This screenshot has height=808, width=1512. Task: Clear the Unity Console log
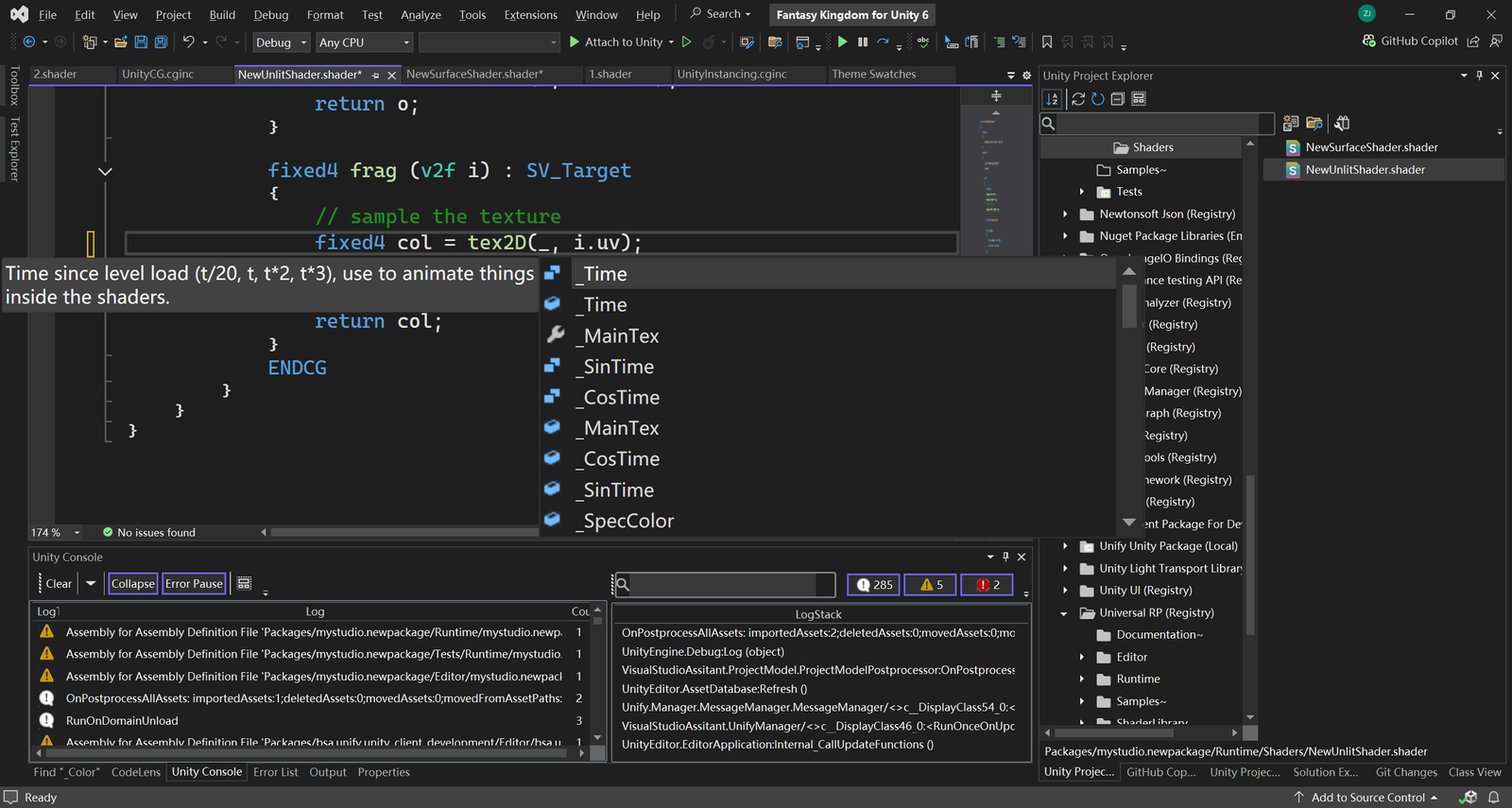pos(58,584)
